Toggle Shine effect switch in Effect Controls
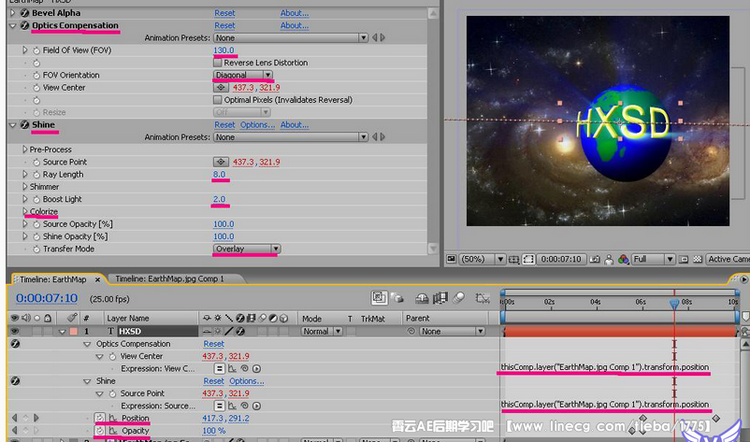The height and width of the screenshot is (442, 750). [x=24, y=125]
